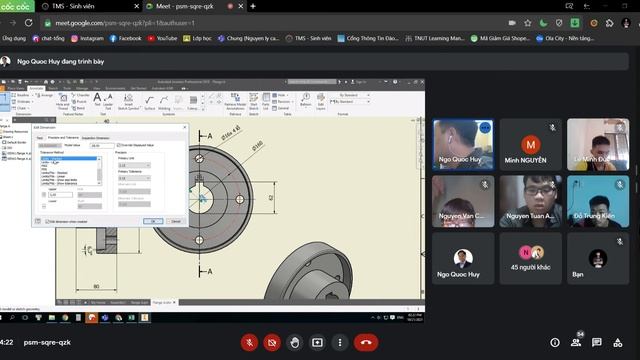The width and height of the screenshot is (640, 360).
Task: Select the Text tool in Inventor ribbon
Action: coord(97,100)
